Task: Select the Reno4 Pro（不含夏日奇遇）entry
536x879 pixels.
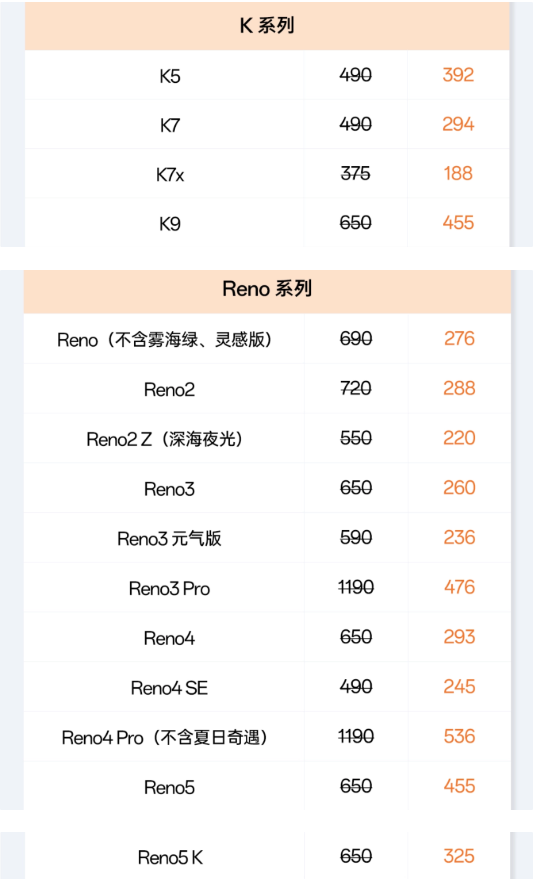Action: tap(164, 738)
